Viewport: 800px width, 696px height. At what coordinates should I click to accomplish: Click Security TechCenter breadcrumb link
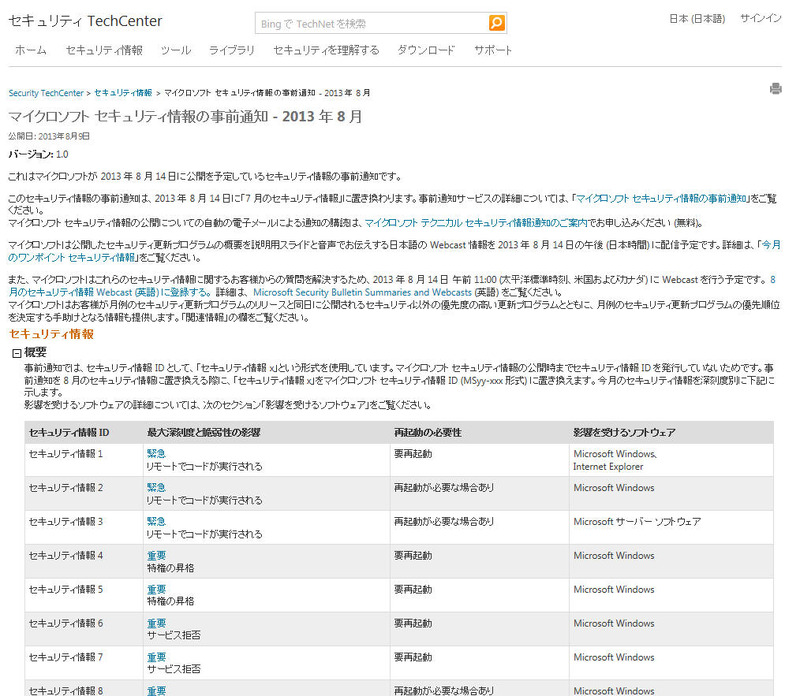(x=45, y=93)
